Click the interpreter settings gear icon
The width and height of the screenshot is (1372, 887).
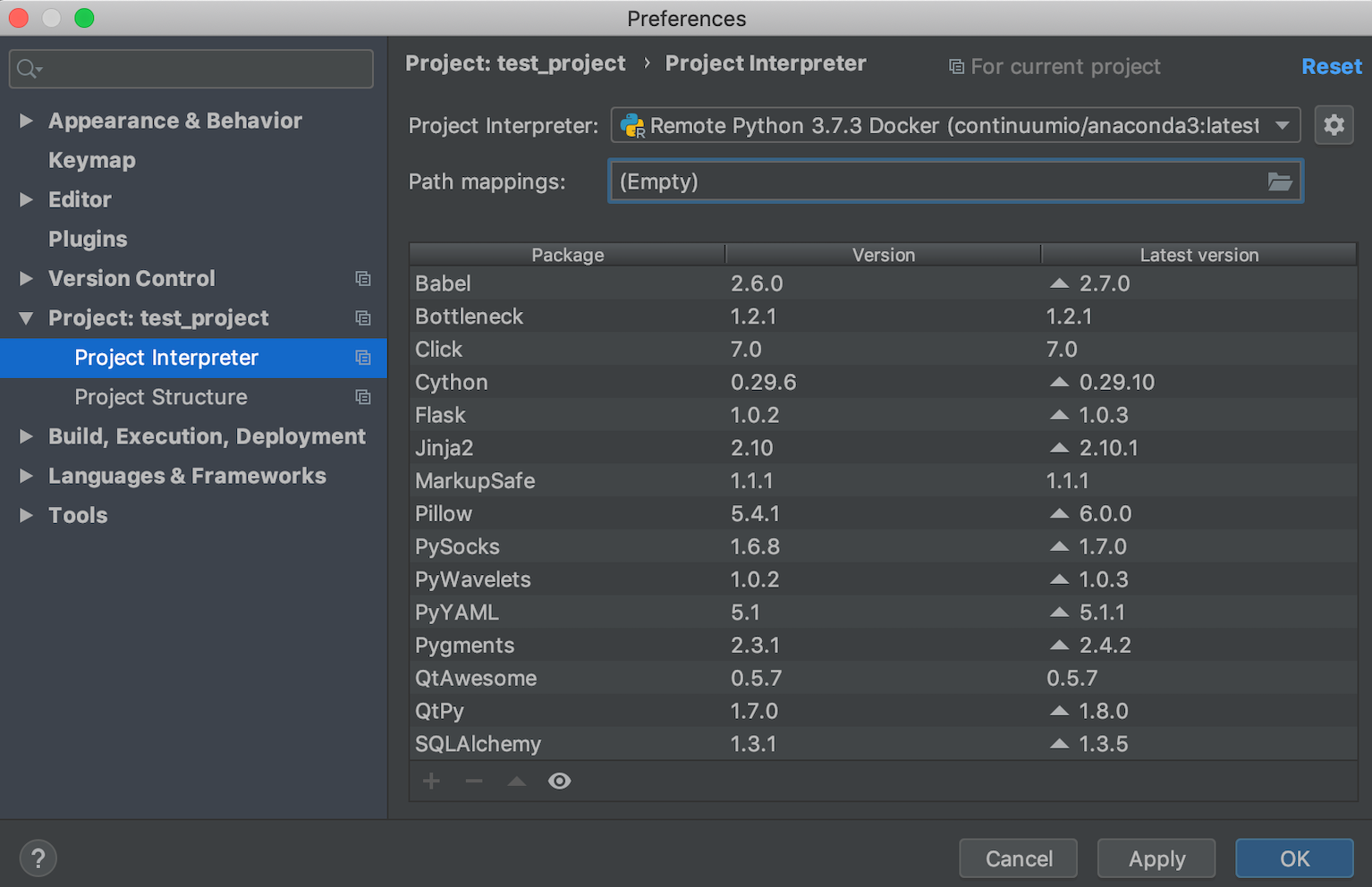click(1334, 125)
